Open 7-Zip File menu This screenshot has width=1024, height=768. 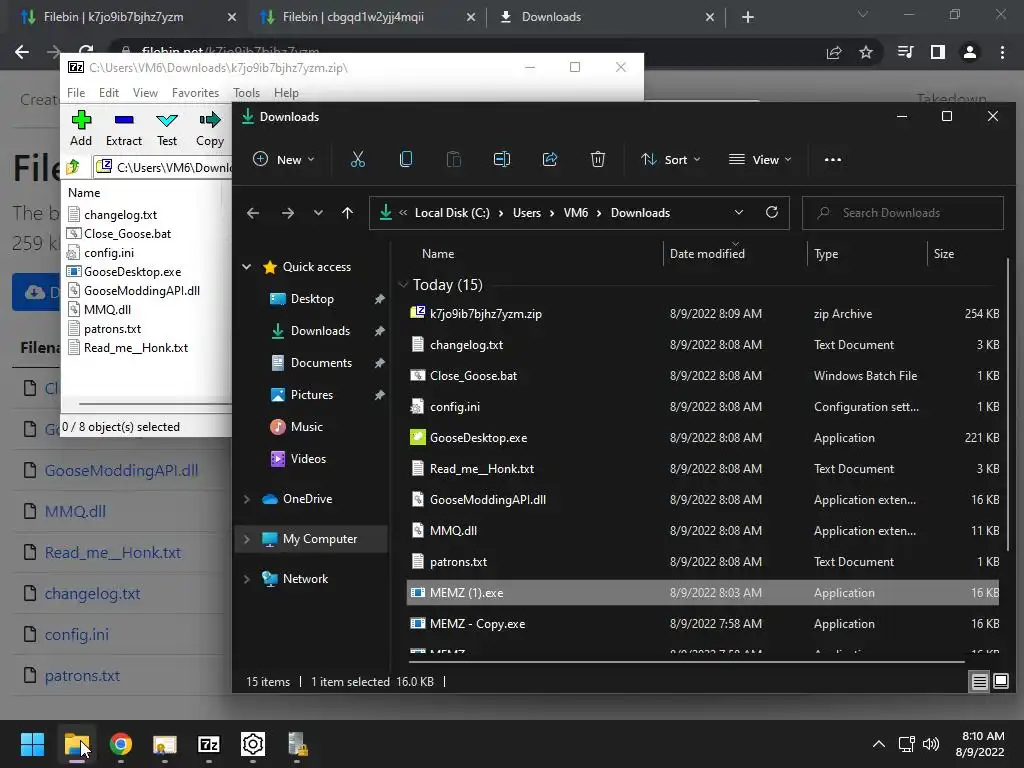click(76, 93)
